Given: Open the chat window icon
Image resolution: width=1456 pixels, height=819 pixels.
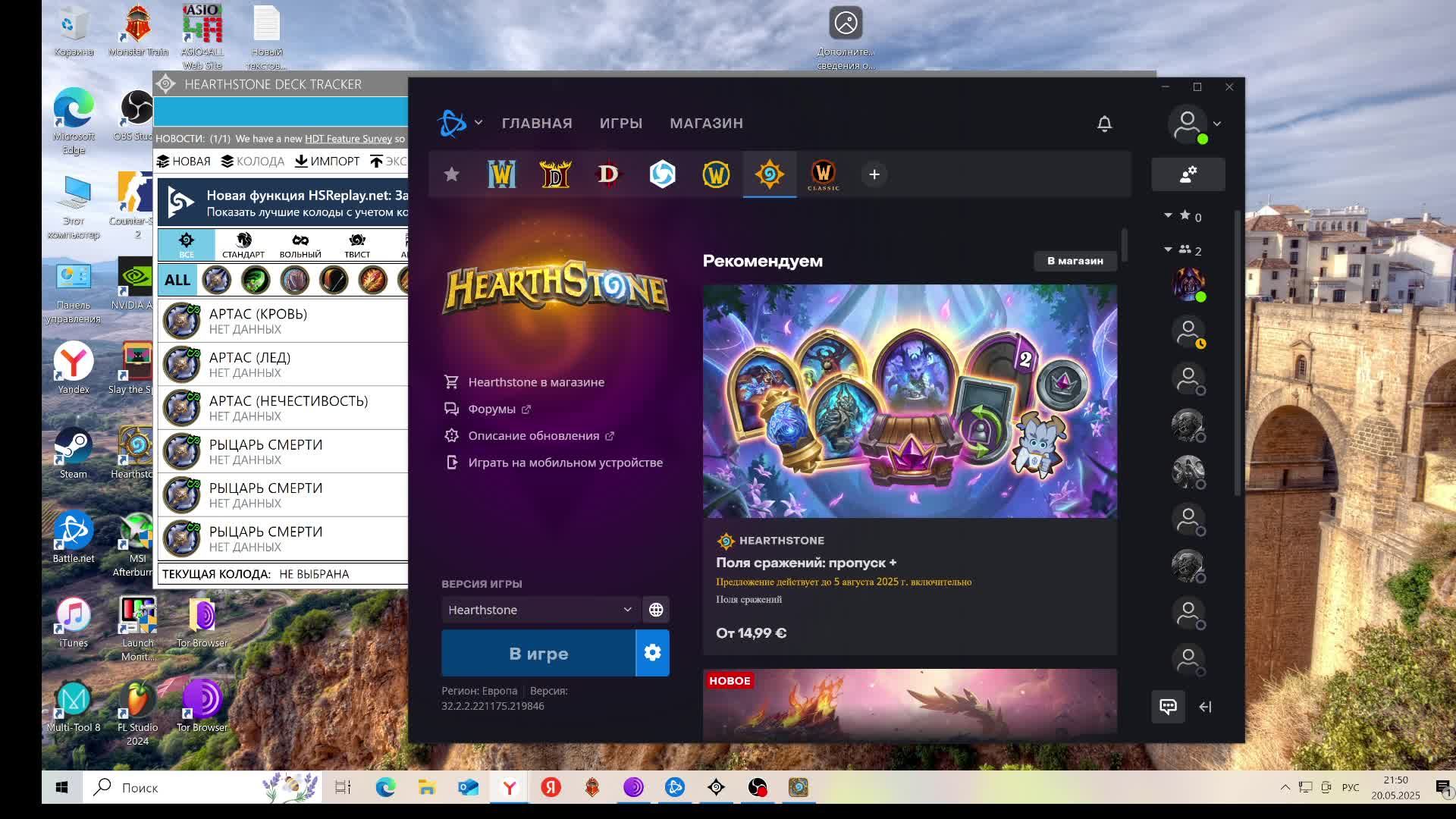Looking at the screenshot, I should point(1168,707).
